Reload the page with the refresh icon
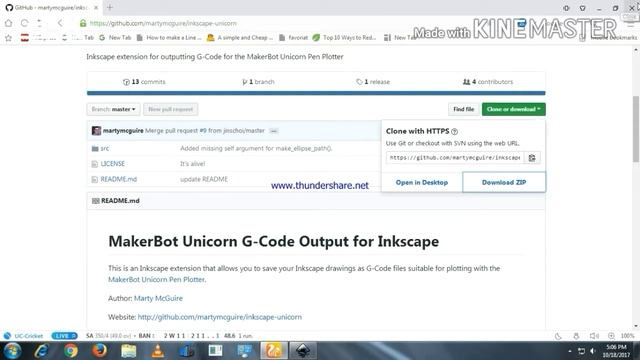The width and height of the screenshot is (640, 360). point(24,23)
